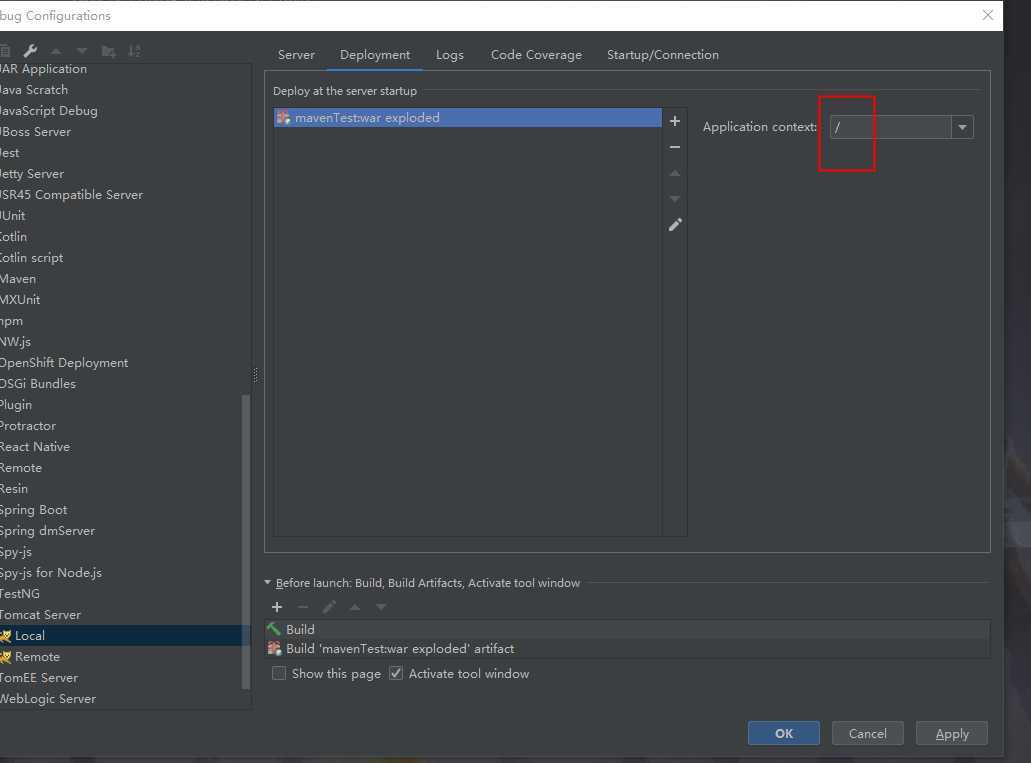The height and width of the screenshot is (763, 1031).
Task: Move artifact up in deployment list
Action: point(675,173)
